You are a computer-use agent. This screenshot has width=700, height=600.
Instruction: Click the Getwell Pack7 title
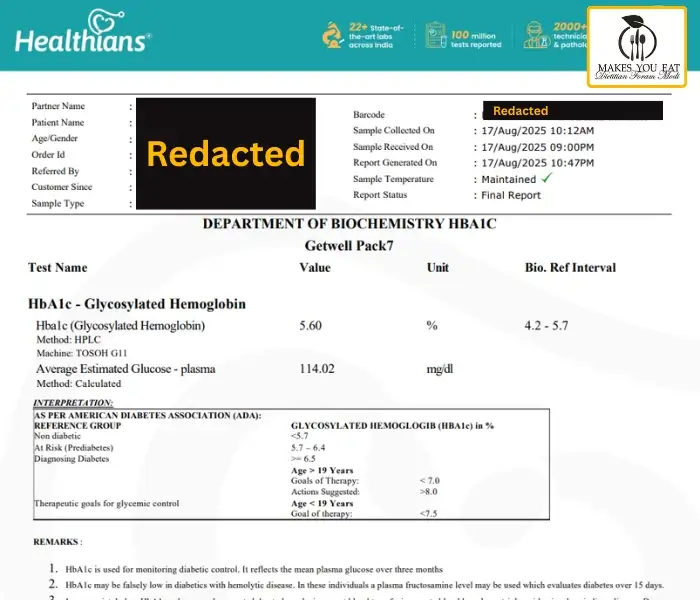pyautogui.click(x=349, y=244)
